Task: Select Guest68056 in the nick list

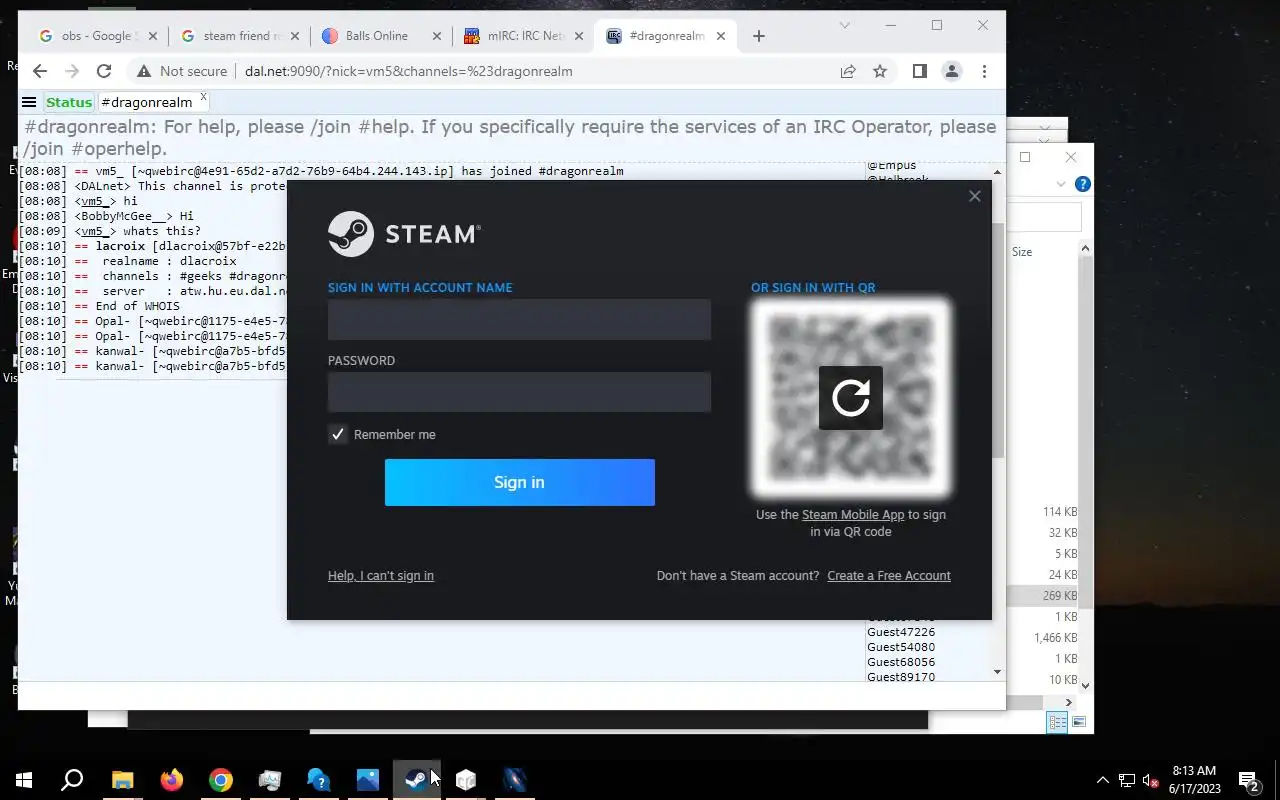Action: 901,662
